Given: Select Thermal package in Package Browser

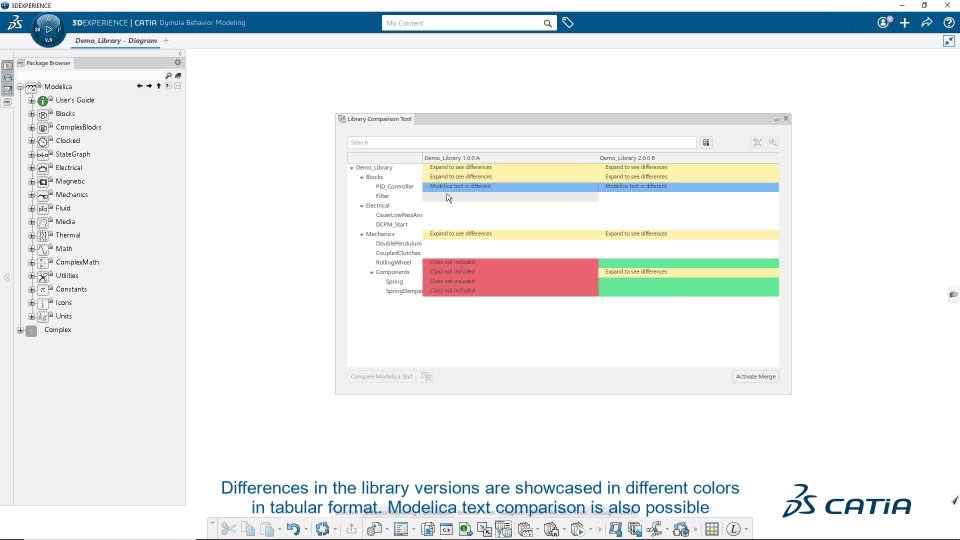Looking at the screenshot, I should [x=67, y=235].
